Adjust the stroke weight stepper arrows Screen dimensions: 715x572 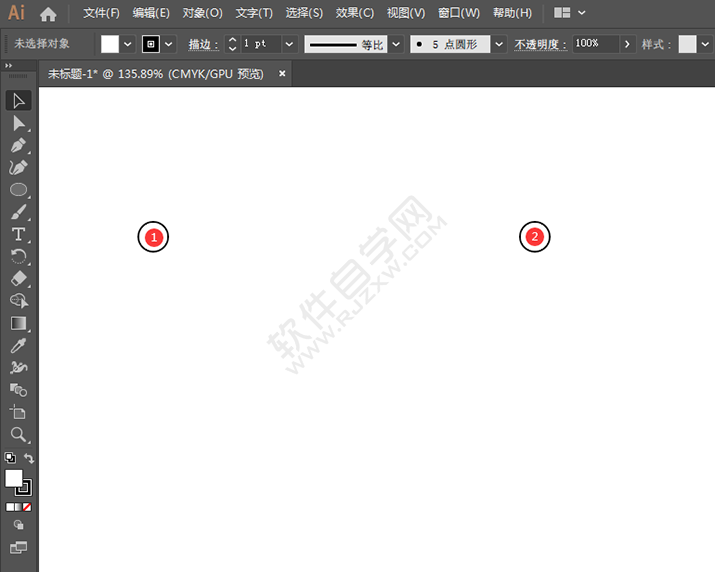click(x=232, y=44)
